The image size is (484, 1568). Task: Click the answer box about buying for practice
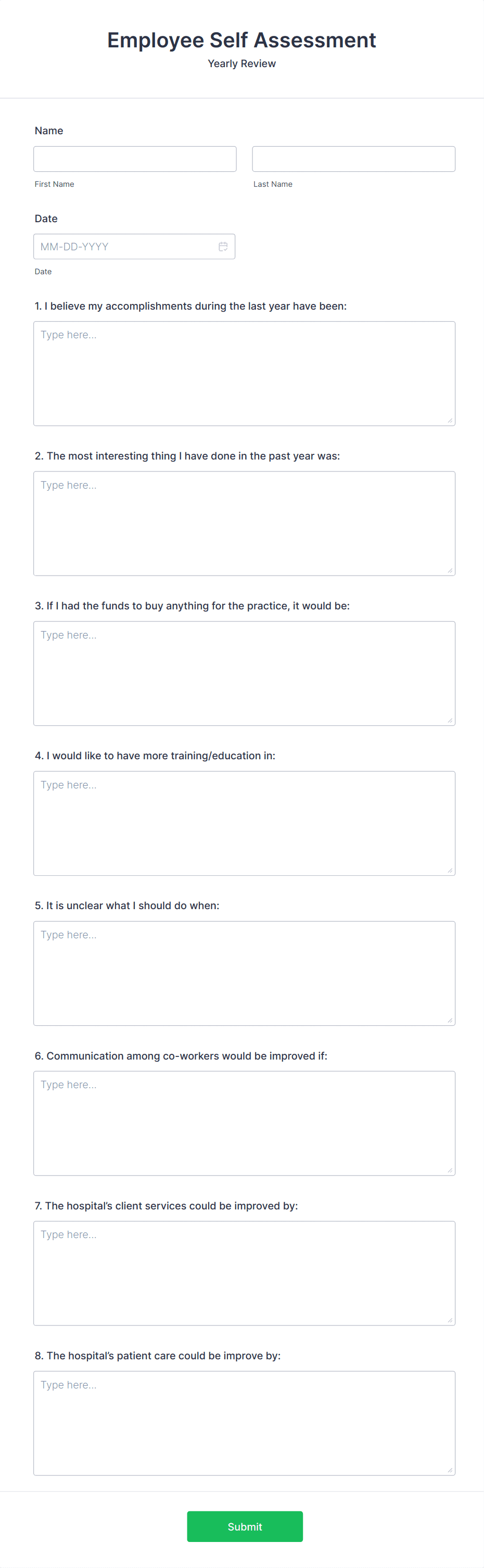(244, 672)
